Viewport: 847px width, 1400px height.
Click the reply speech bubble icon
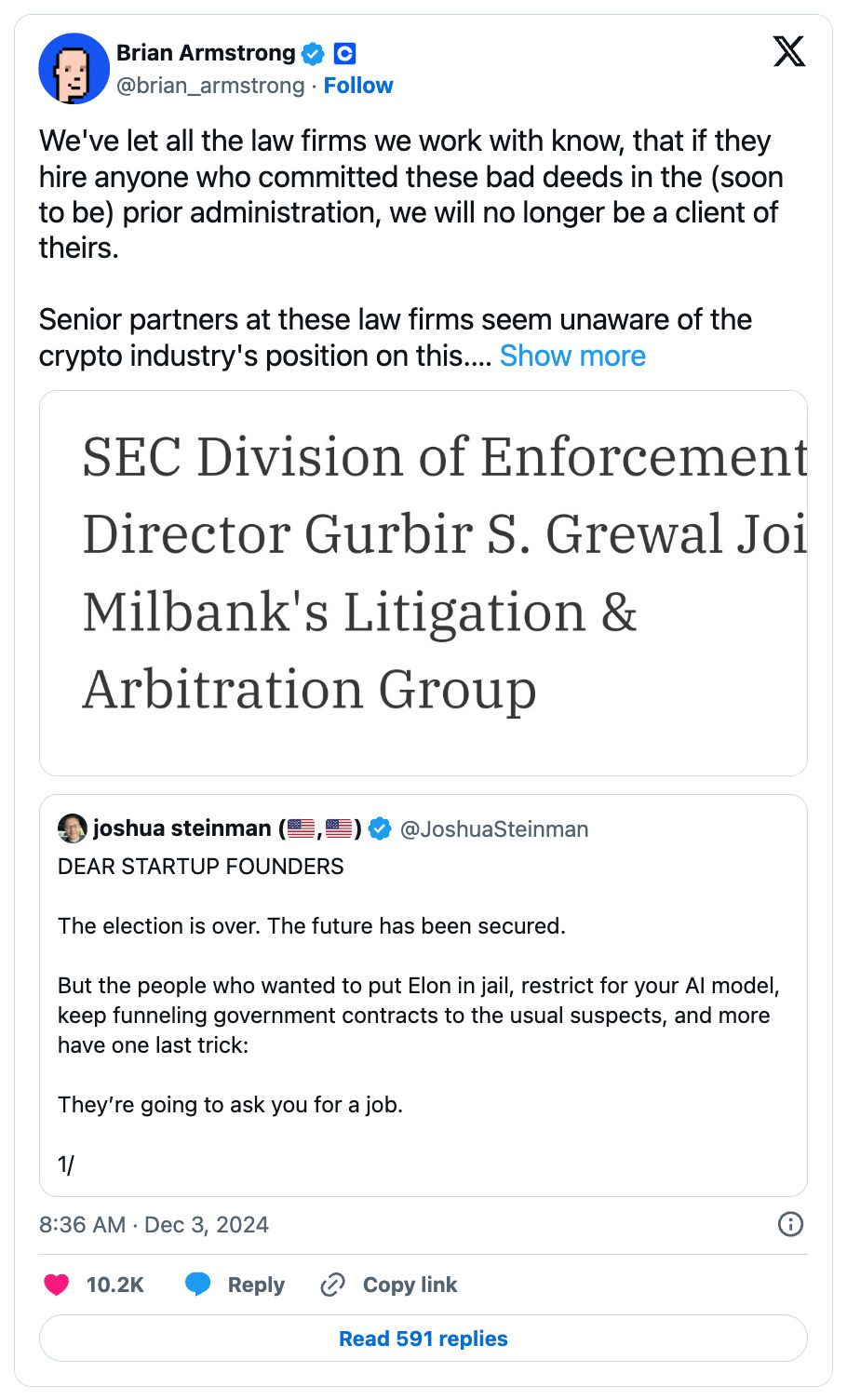(x=198, y=1285)
